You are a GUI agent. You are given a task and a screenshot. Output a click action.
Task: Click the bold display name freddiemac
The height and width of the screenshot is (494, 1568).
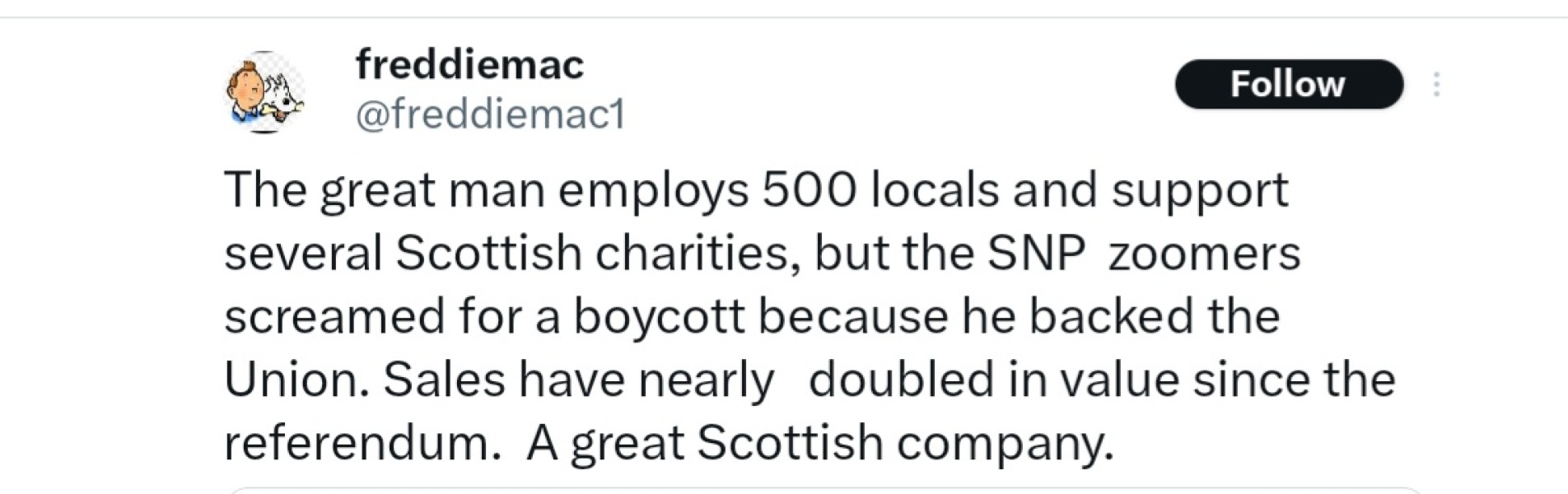tap(469, 68)
